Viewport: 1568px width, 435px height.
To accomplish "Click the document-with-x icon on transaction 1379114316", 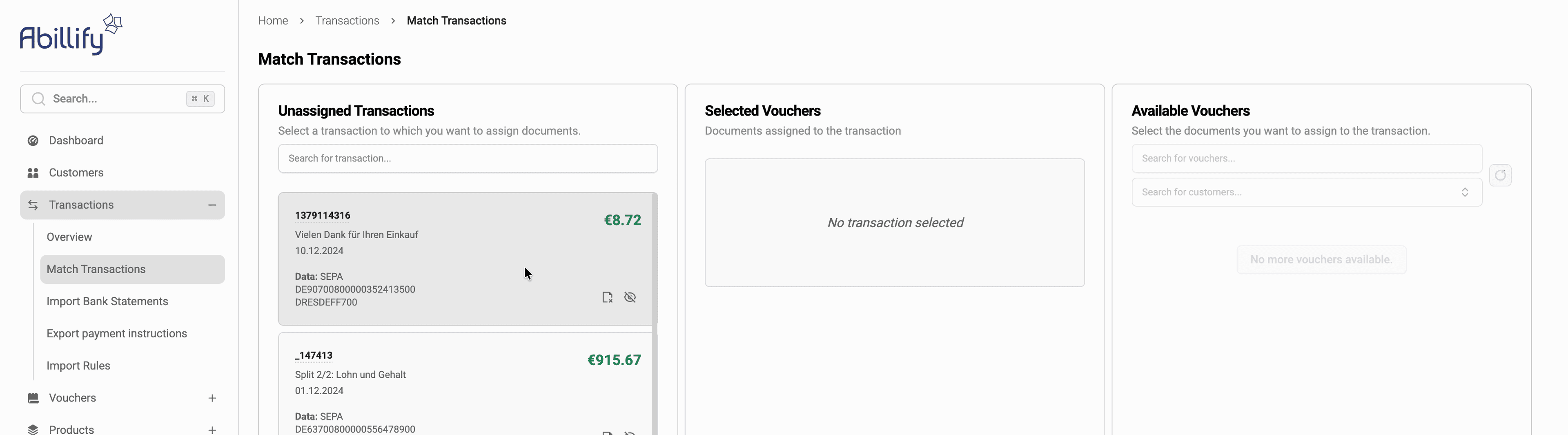I will coord(607,297).
